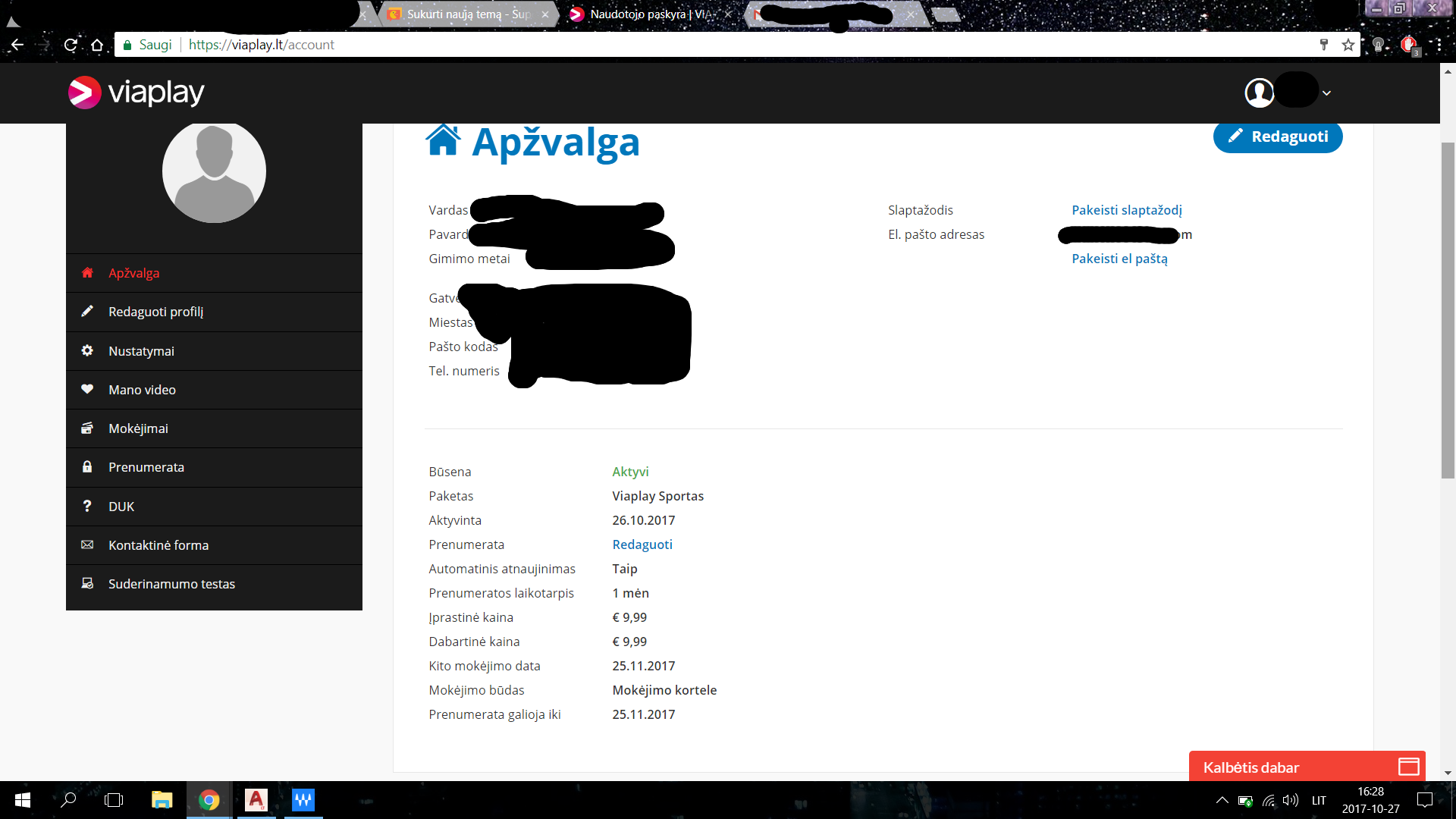The image size is (1456, 819).
Task: Open Apžvalga in the sidebar menu
Action: click(x=214, y=273)
